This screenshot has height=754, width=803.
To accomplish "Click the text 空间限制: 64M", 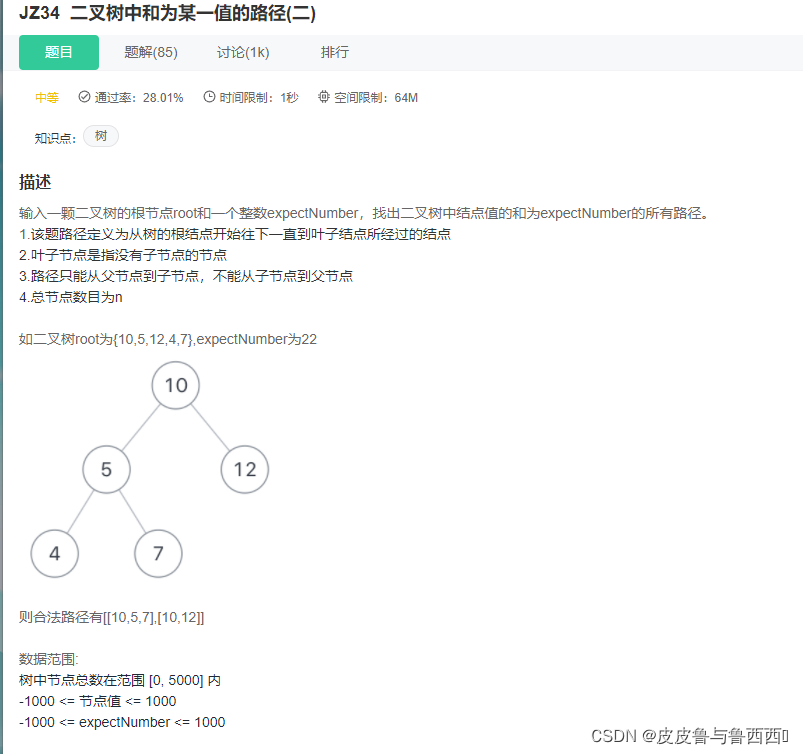I will pyautogui.click(x=376, y=97).
